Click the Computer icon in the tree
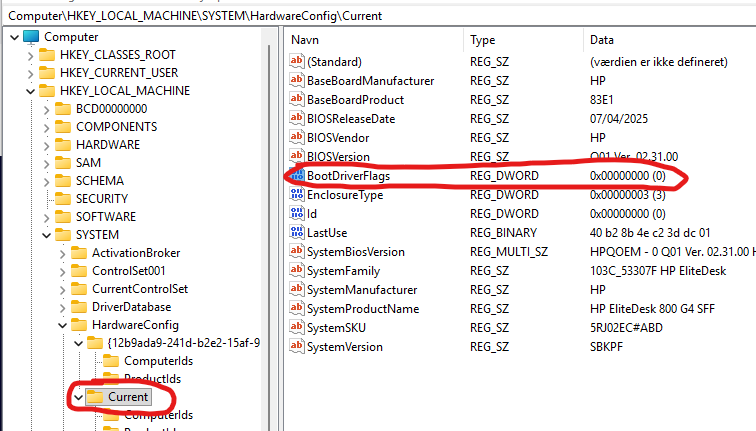 [31, 37]
